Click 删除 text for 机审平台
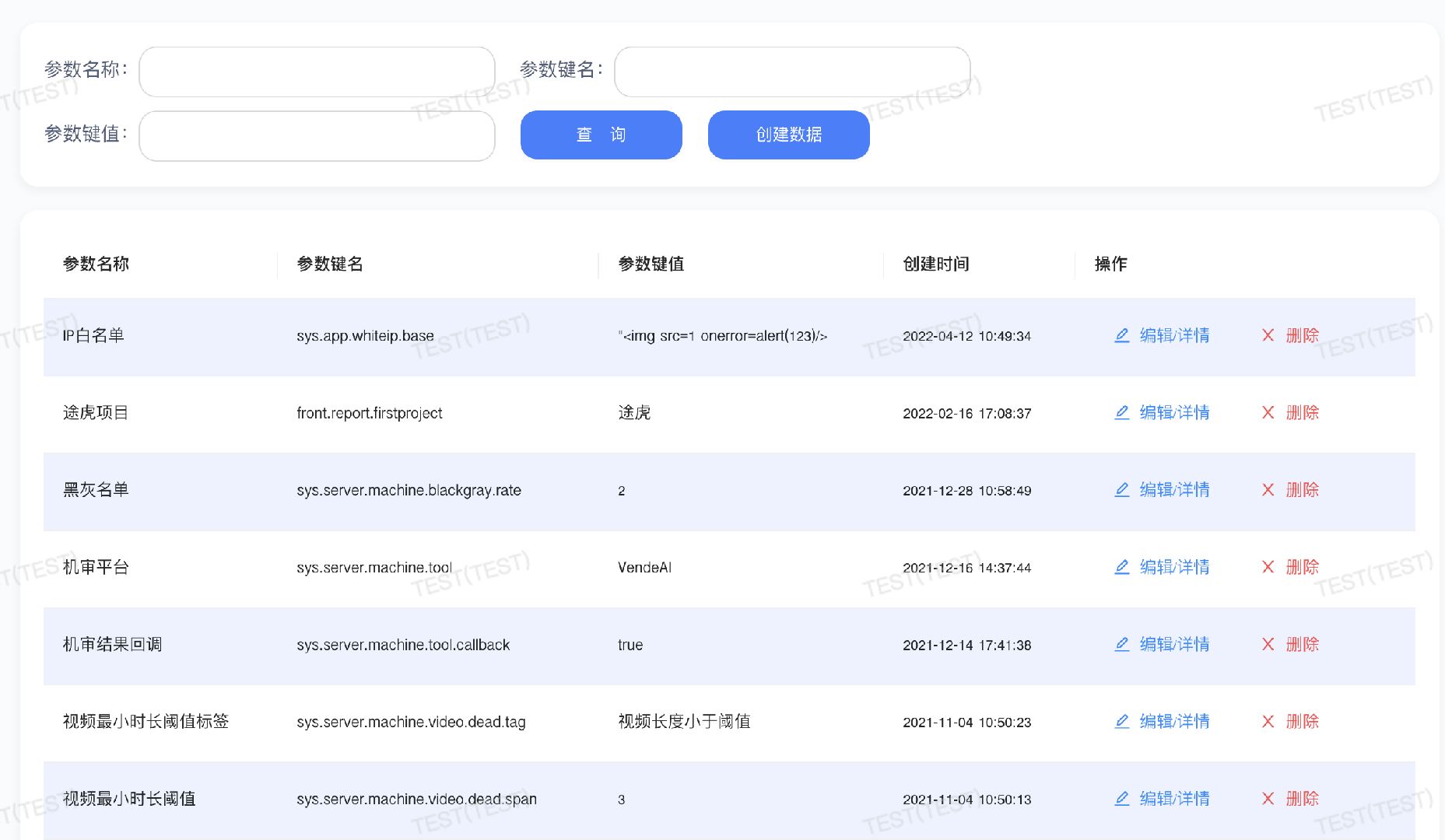The image size is (1445, 840). (x=1303, y=567)
